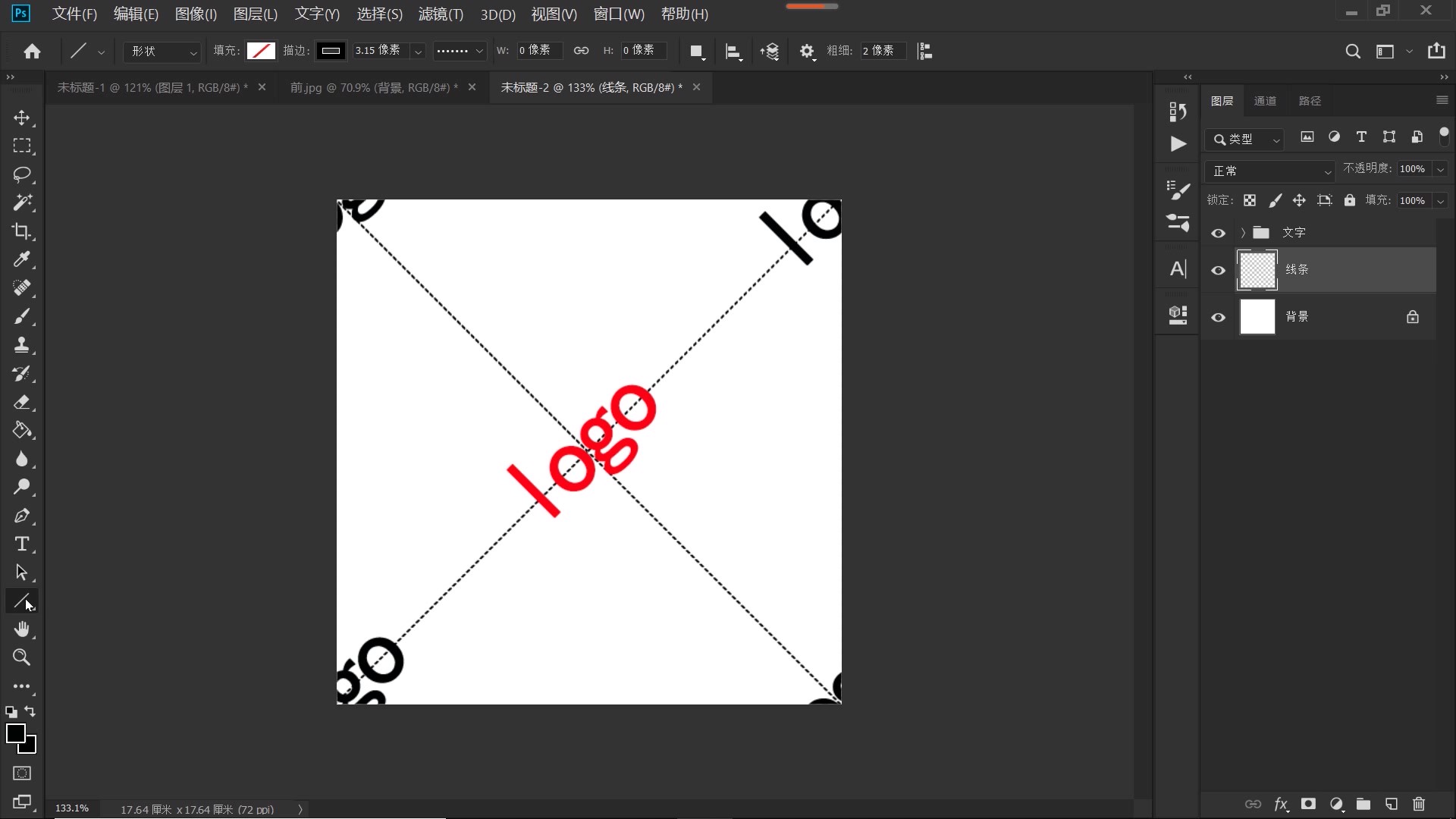This screenshot has width=1456, height=819.
Task: Switch to the 通道 tab
Action: click(1266, 100)
